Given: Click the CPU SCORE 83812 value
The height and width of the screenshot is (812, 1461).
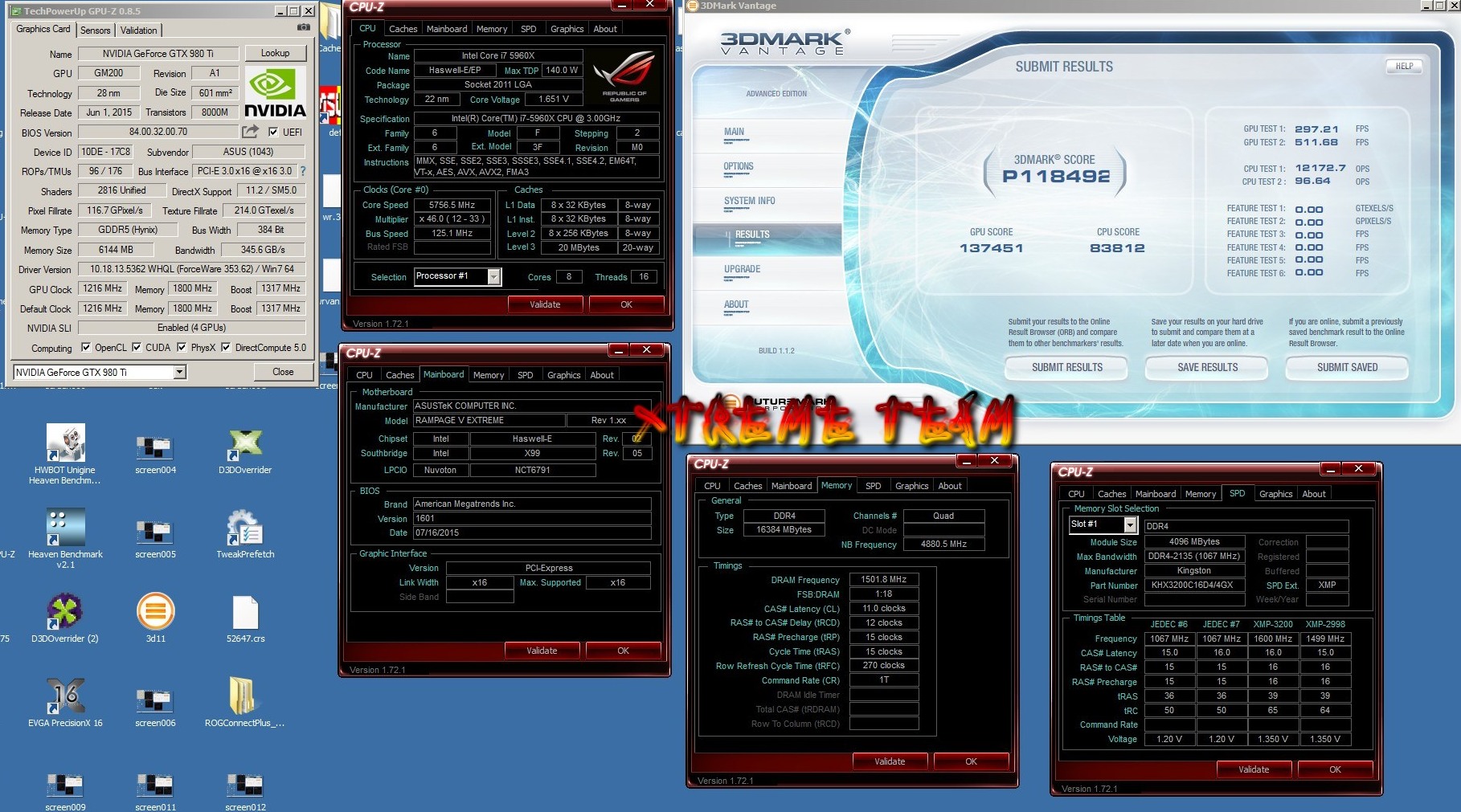Looking at the screenshot, I should (1117, 248).
